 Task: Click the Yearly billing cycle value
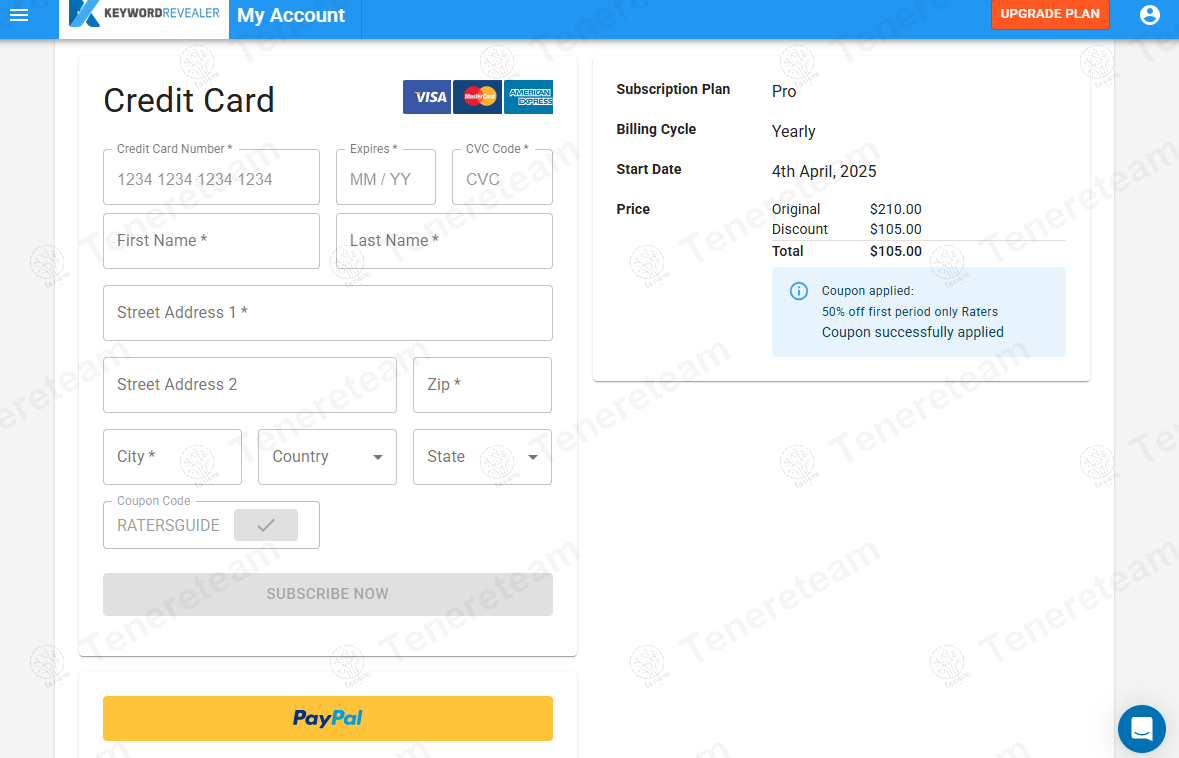[793, 131]
